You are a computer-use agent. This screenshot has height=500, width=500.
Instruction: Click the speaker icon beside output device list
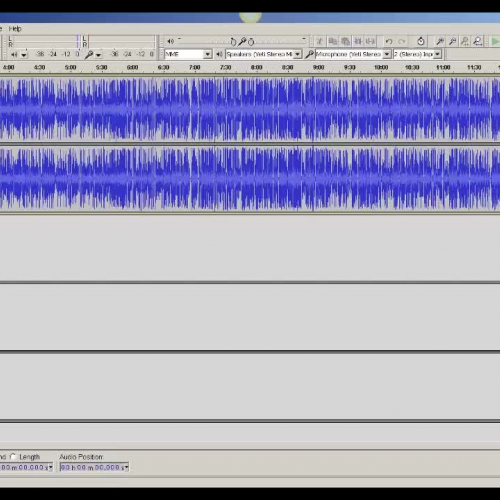(x=219, y=54)
